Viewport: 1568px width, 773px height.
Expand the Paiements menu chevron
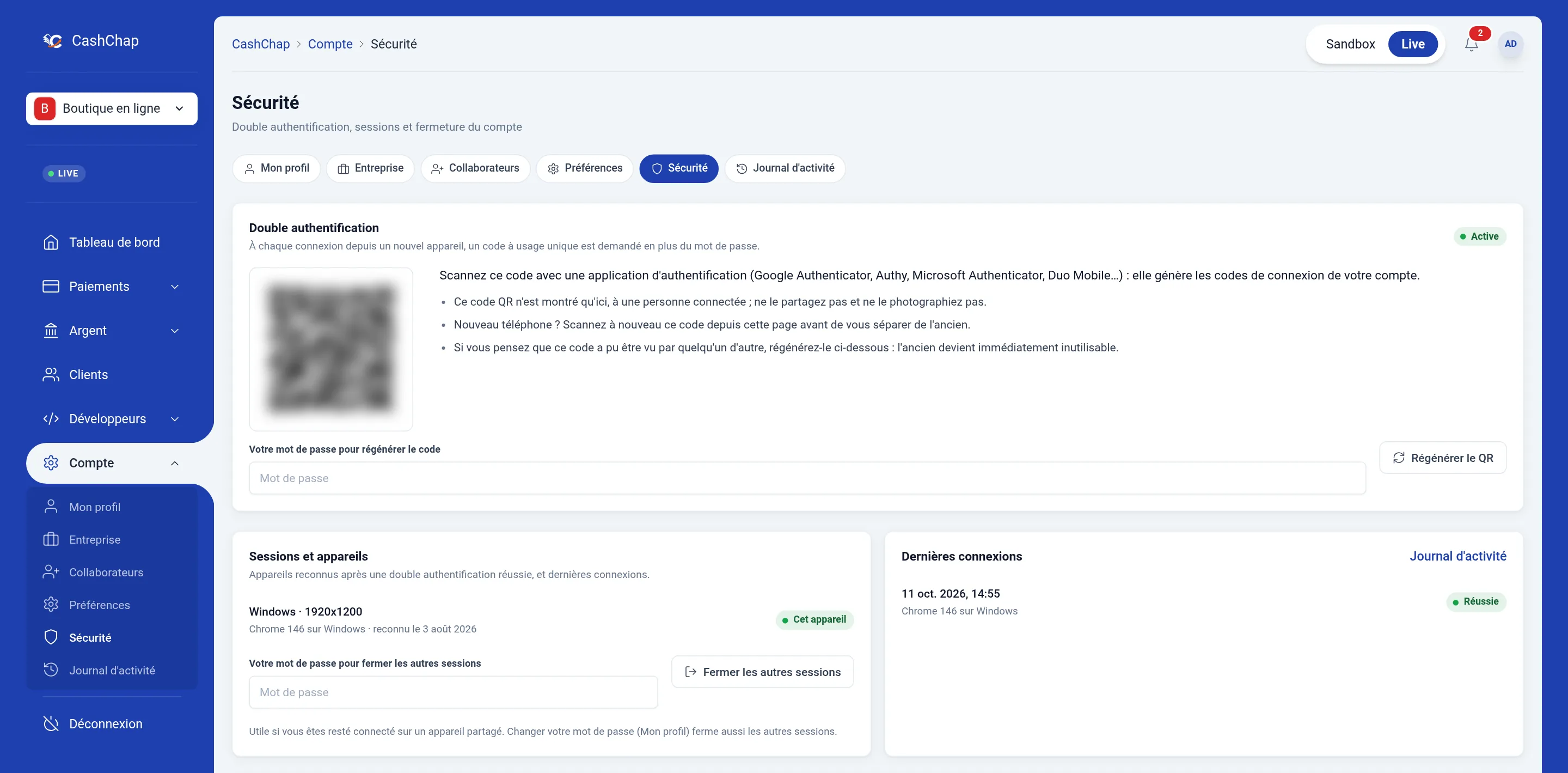pyautogui.click(x=175, y=287)
